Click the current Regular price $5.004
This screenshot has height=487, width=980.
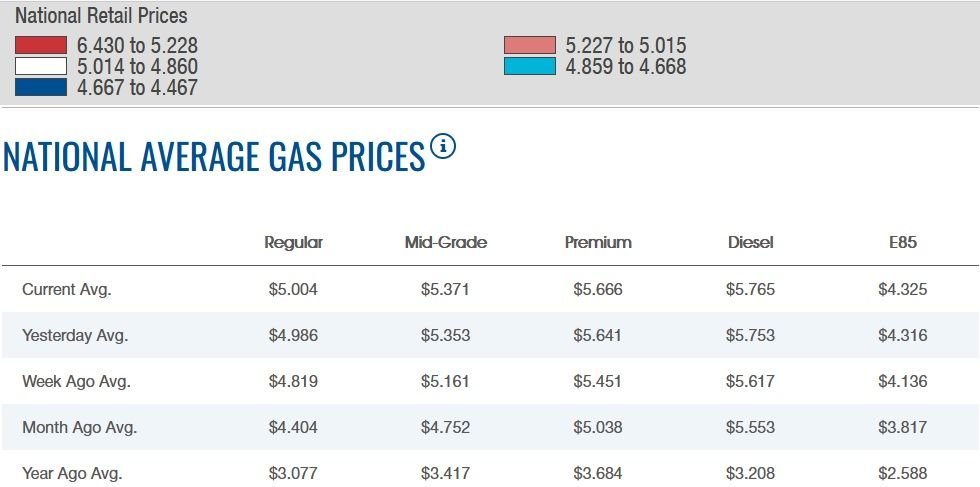pos(293,290)
